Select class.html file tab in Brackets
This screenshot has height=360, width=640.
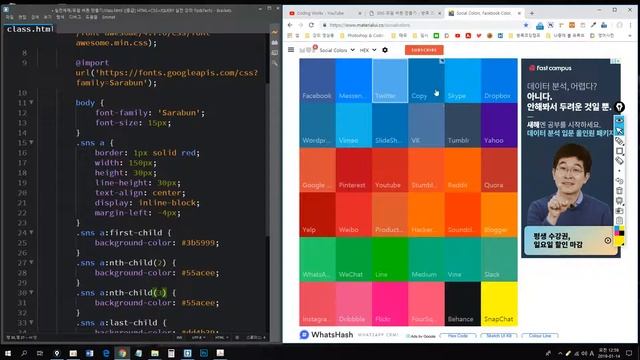click(x=29, y=29)
